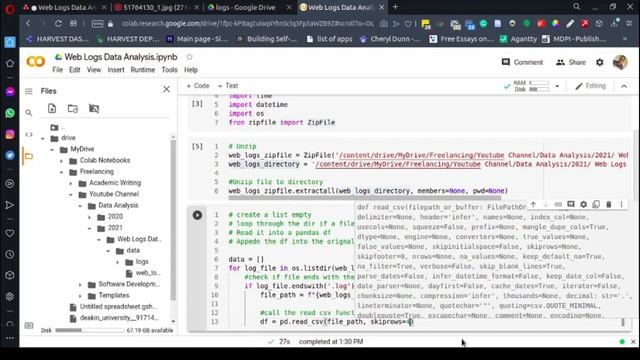Switch the Editing mode button
The width and height of the screenshot is (640, 360).
pyautogui.click(x=591, y=86)
